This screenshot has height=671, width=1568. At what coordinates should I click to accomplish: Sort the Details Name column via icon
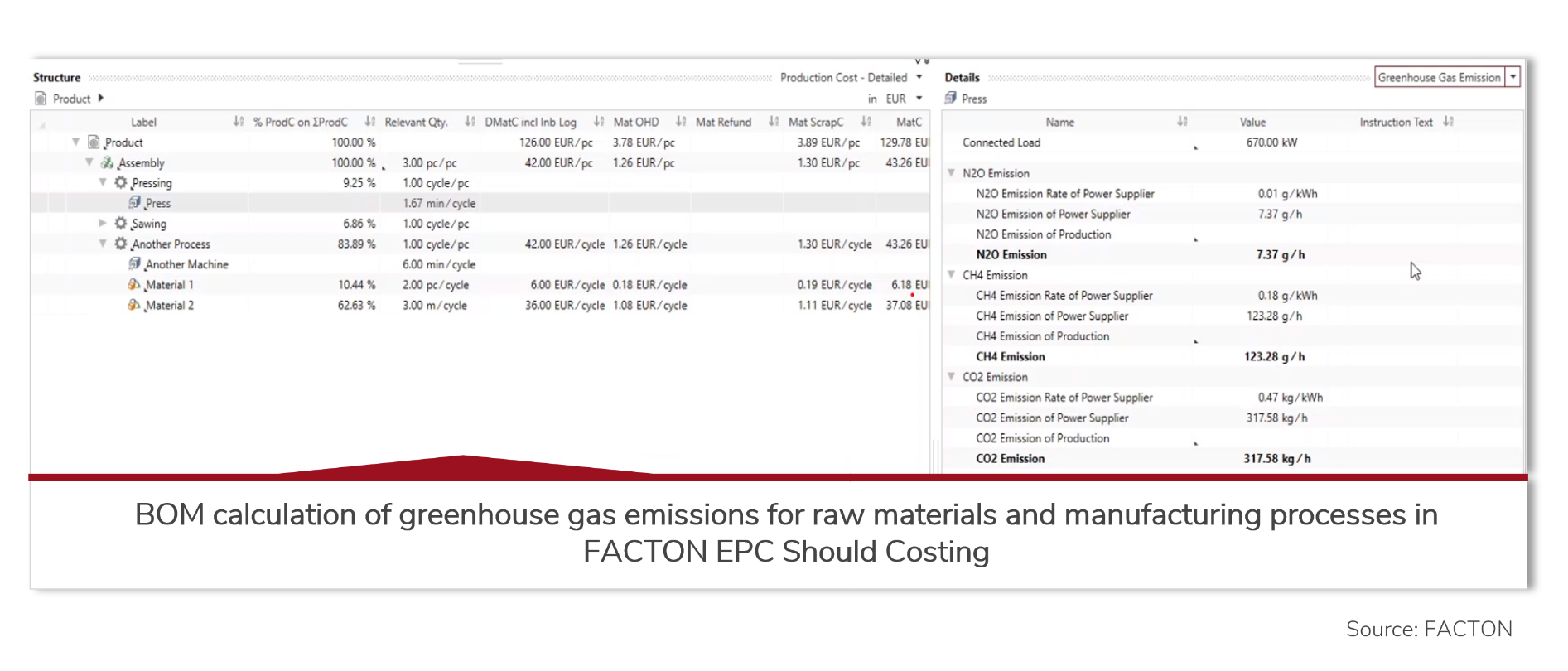[x=1182, y=122]
